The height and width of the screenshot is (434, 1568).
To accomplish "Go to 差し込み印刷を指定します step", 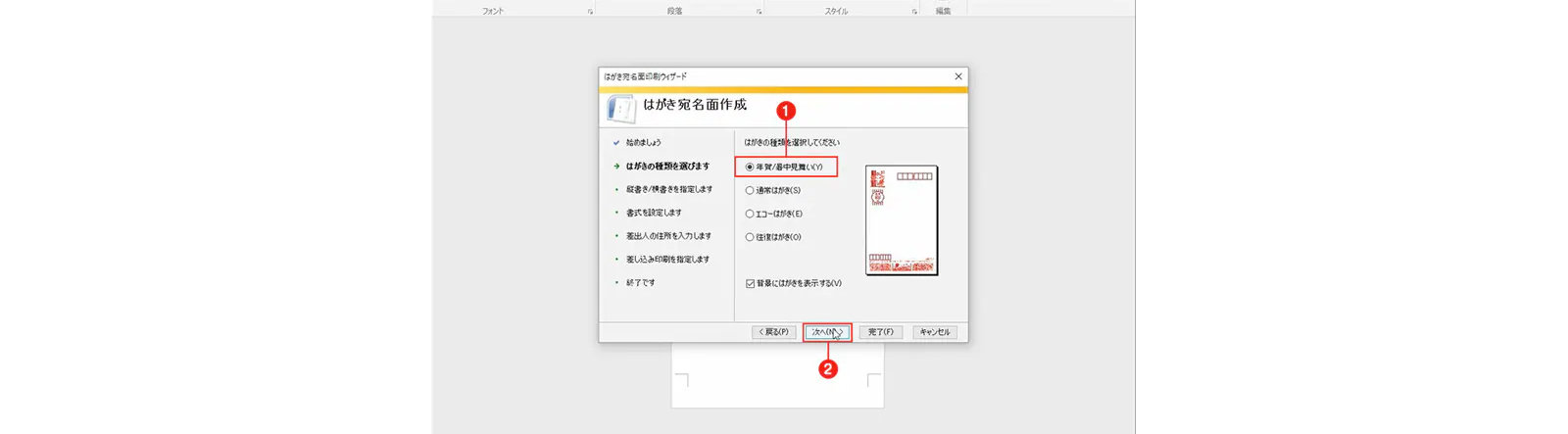I will click(667, 260).
